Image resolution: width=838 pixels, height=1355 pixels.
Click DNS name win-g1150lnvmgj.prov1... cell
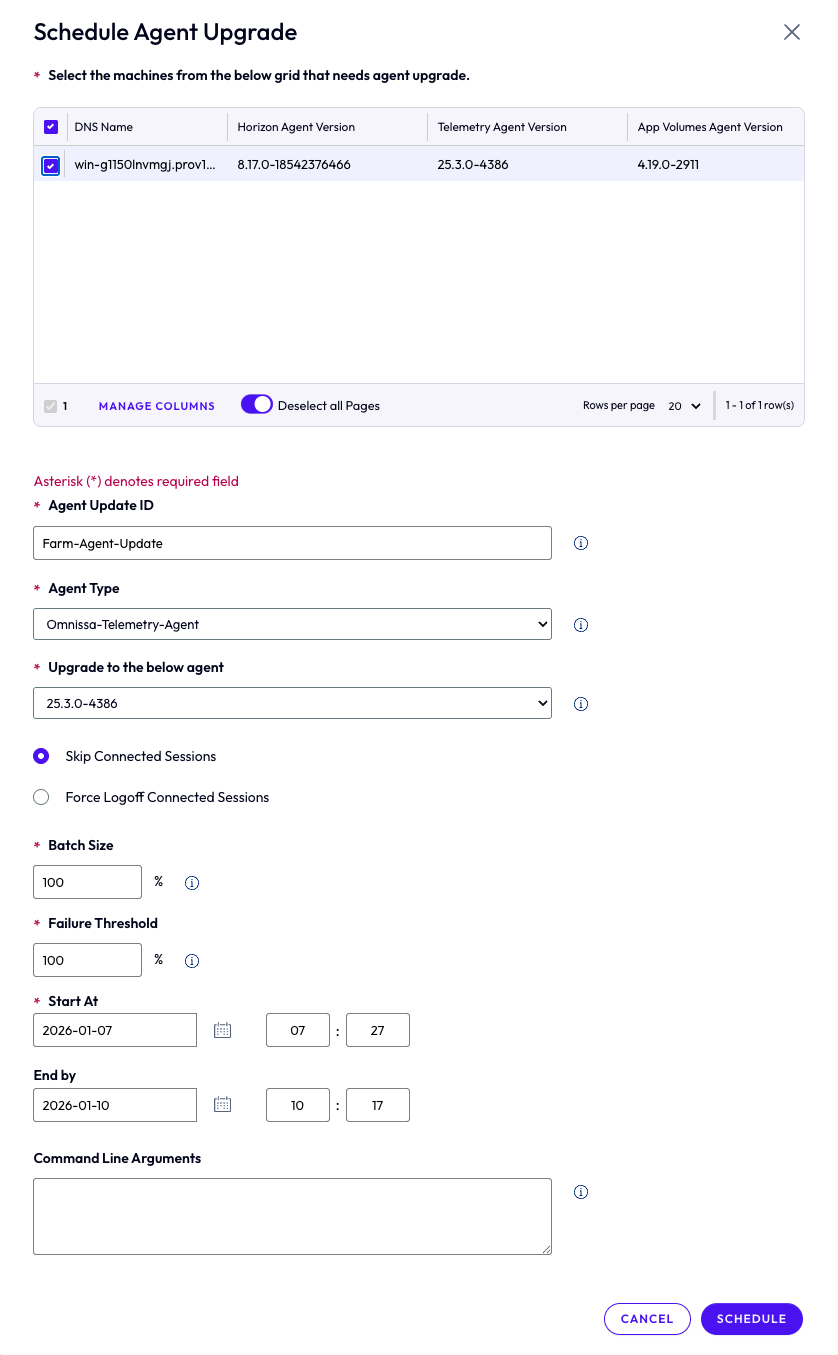tap(145, 164)
